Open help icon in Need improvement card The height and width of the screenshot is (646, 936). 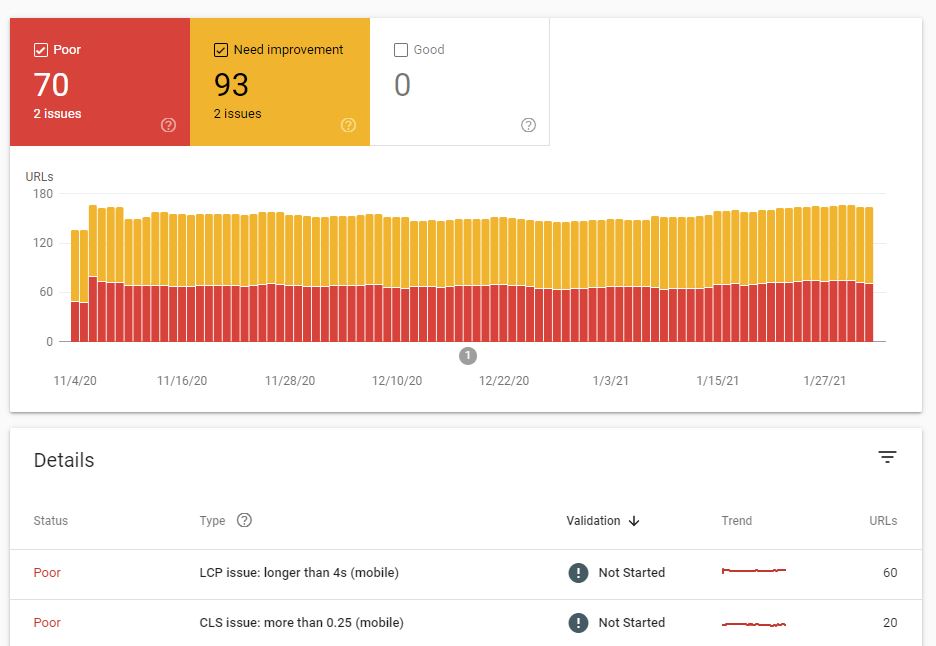(x=349, y=125)
